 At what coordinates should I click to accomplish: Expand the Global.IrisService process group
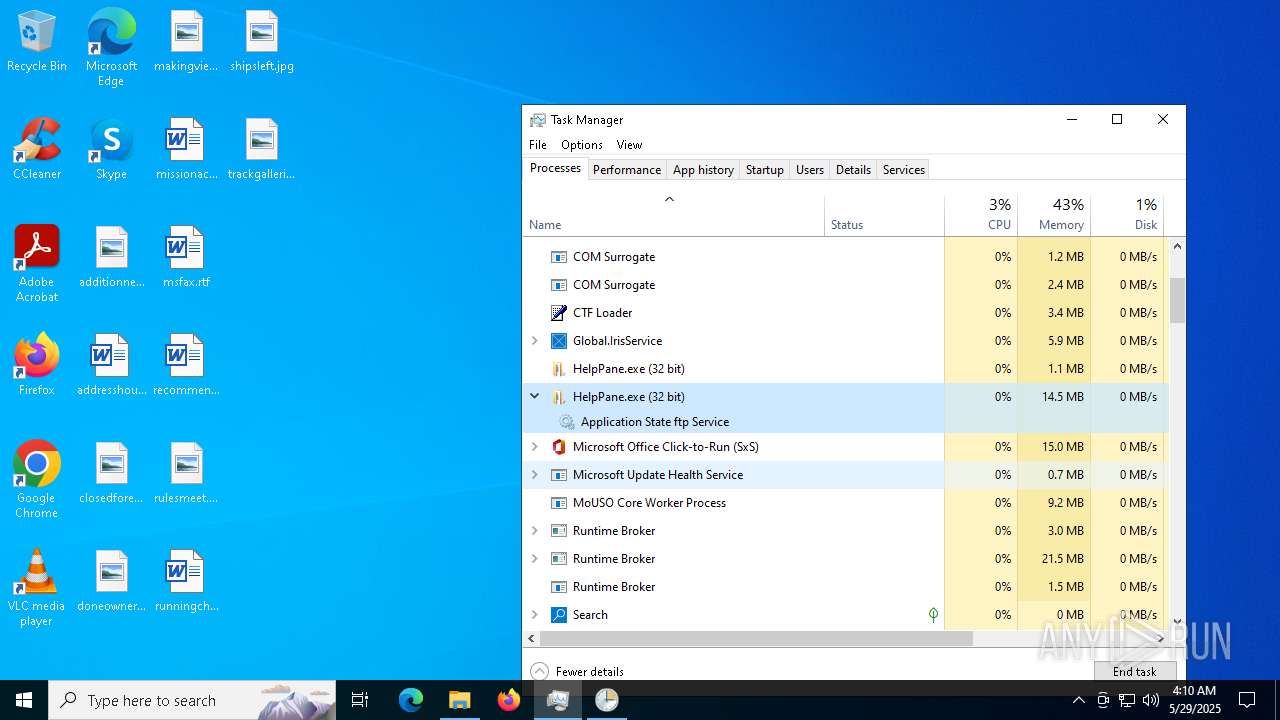[x=535, y=341]
